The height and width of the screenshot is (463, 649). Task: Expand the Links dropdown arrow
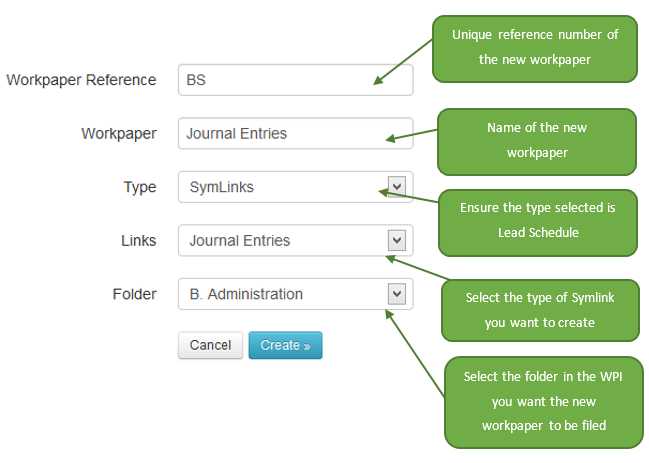pyautogui.click(x=396, y=240)
